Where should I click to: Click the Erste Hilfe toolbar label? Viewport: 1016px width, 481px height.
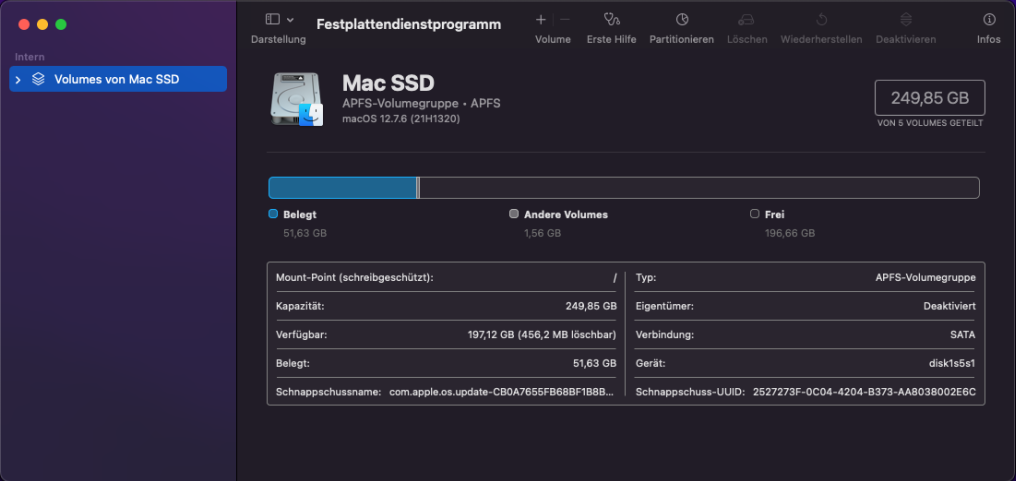612,40
